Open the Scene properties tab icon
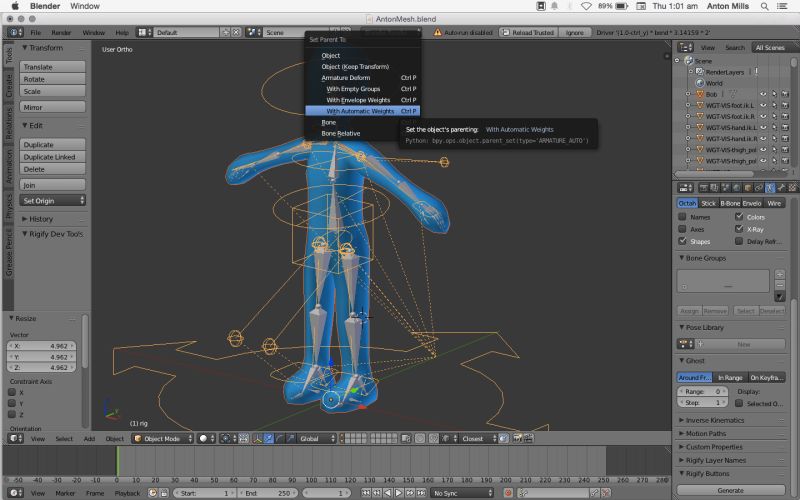 [x=725, y=188]
